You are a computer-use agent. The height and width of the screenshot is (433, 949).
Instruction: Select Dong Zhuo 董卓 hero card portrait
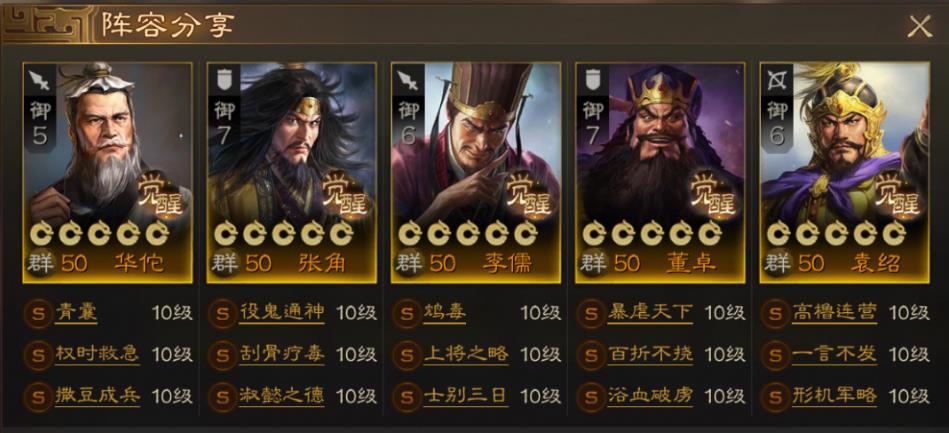pyautogui.click(x=660, y=173)
